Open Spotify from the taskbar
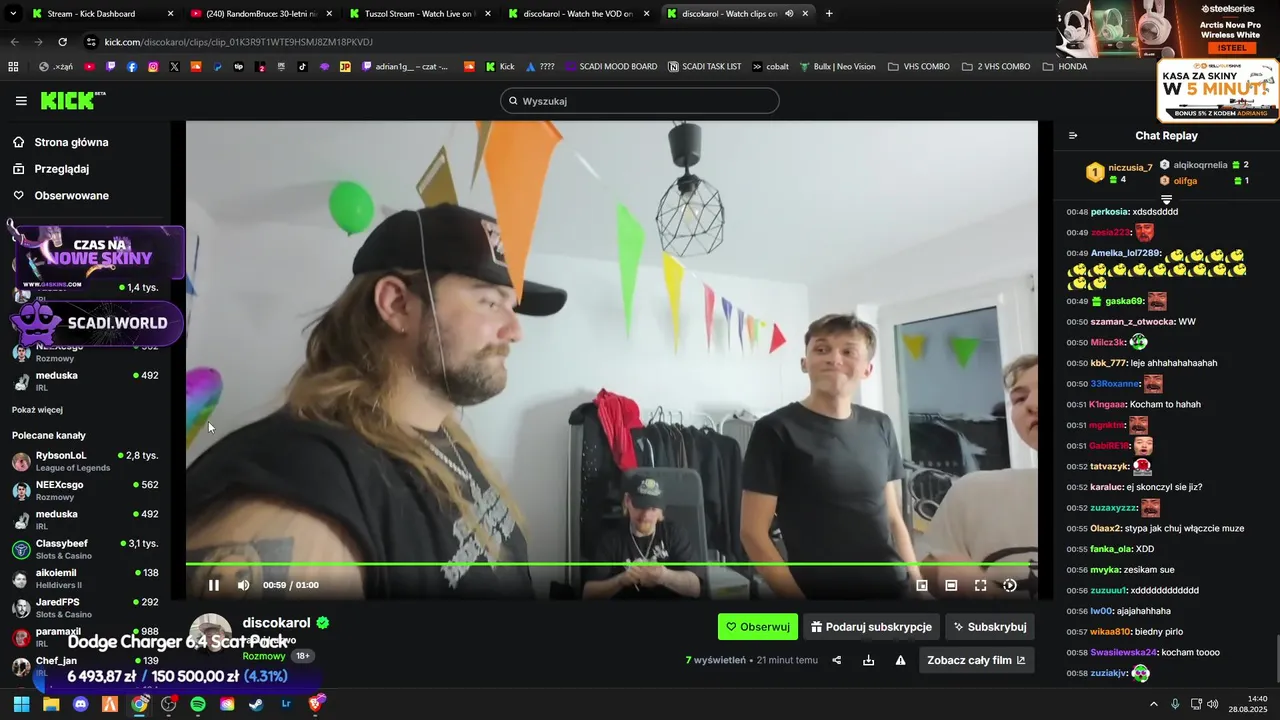The width and height of the screenshot is (1280, 720). coord(198,704)
